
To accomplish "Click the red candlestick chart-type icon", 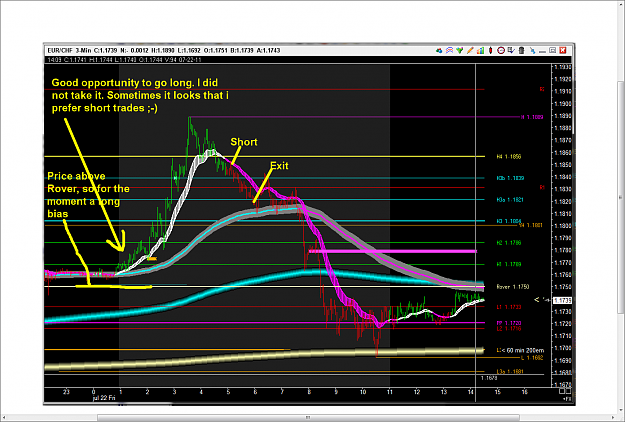I will (491, 51).
